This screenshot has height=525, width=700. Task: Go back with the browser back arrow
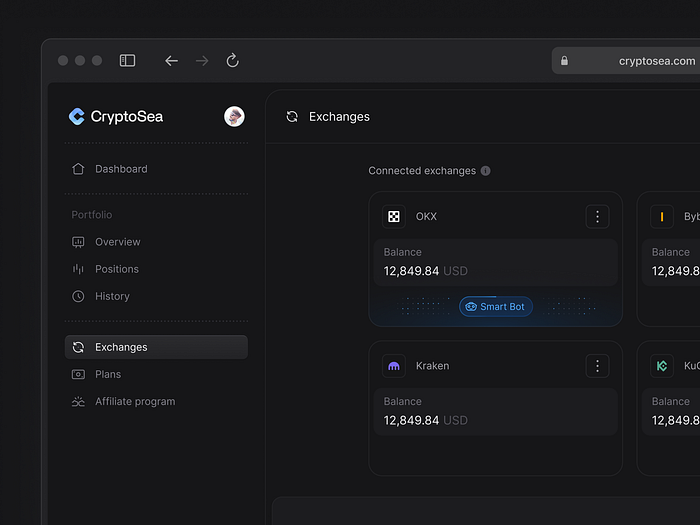pos(171,61)
